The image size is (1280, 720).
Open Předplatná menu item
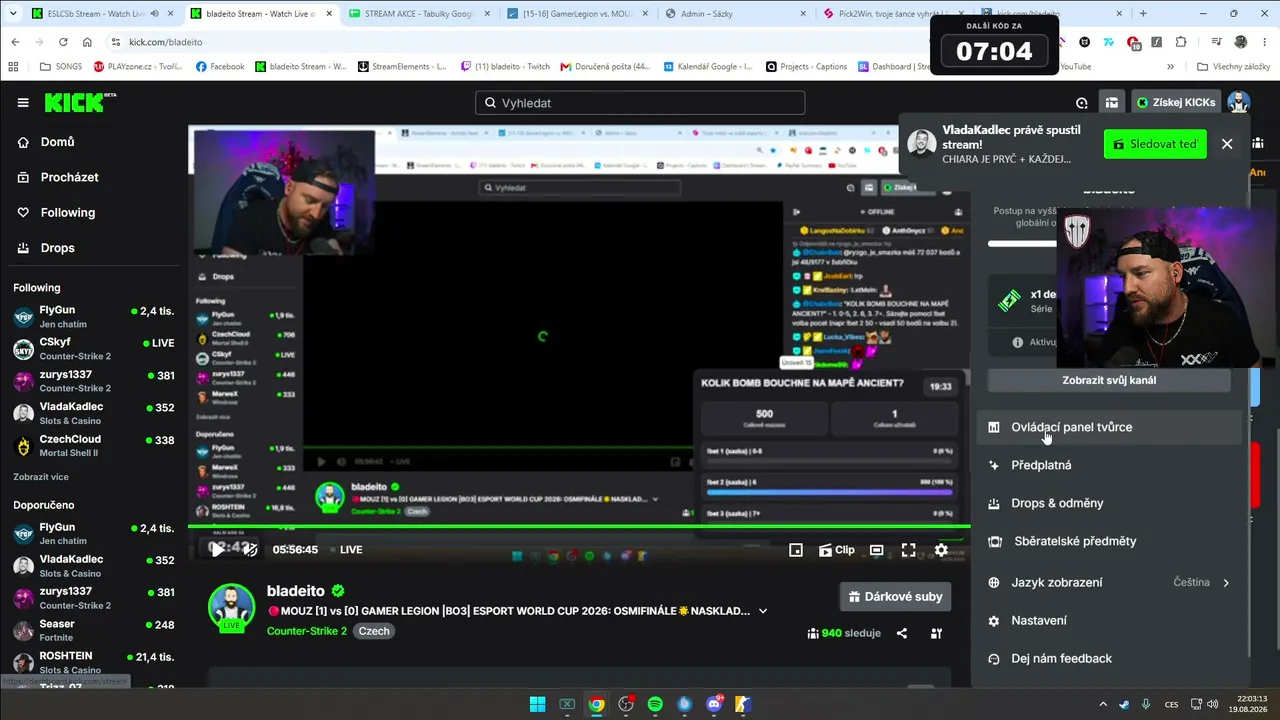point(1109,465)
